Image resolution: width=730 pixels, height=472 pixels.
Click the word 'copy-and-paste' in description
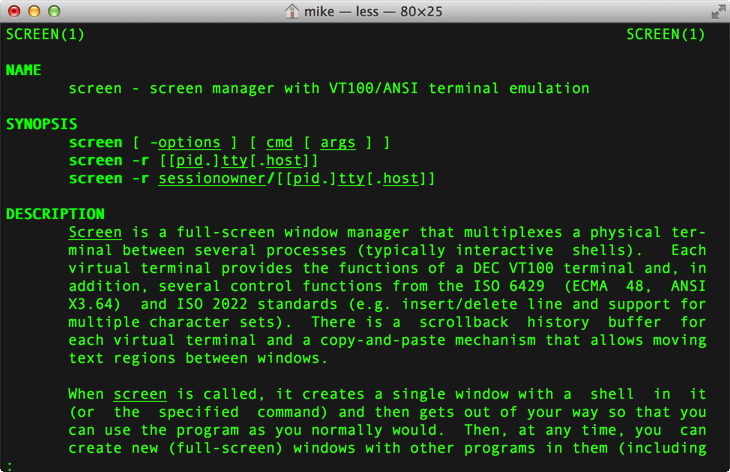[383, 340]
